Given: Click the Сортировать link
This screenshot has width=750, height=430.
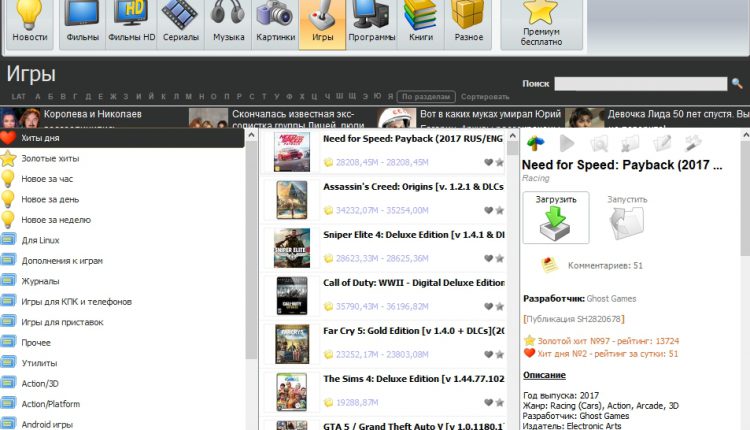Looking at the screenshot, I should coord(485,97).
